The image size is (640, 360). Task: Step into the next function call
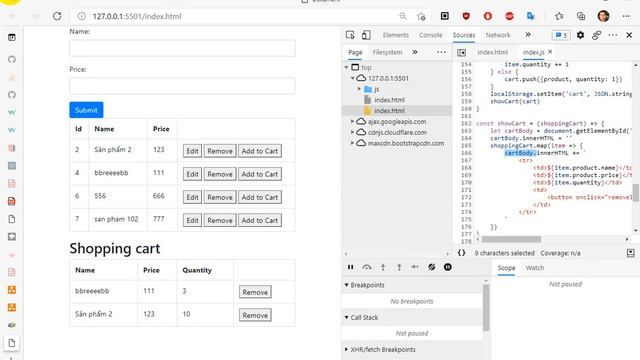[383, 267]
